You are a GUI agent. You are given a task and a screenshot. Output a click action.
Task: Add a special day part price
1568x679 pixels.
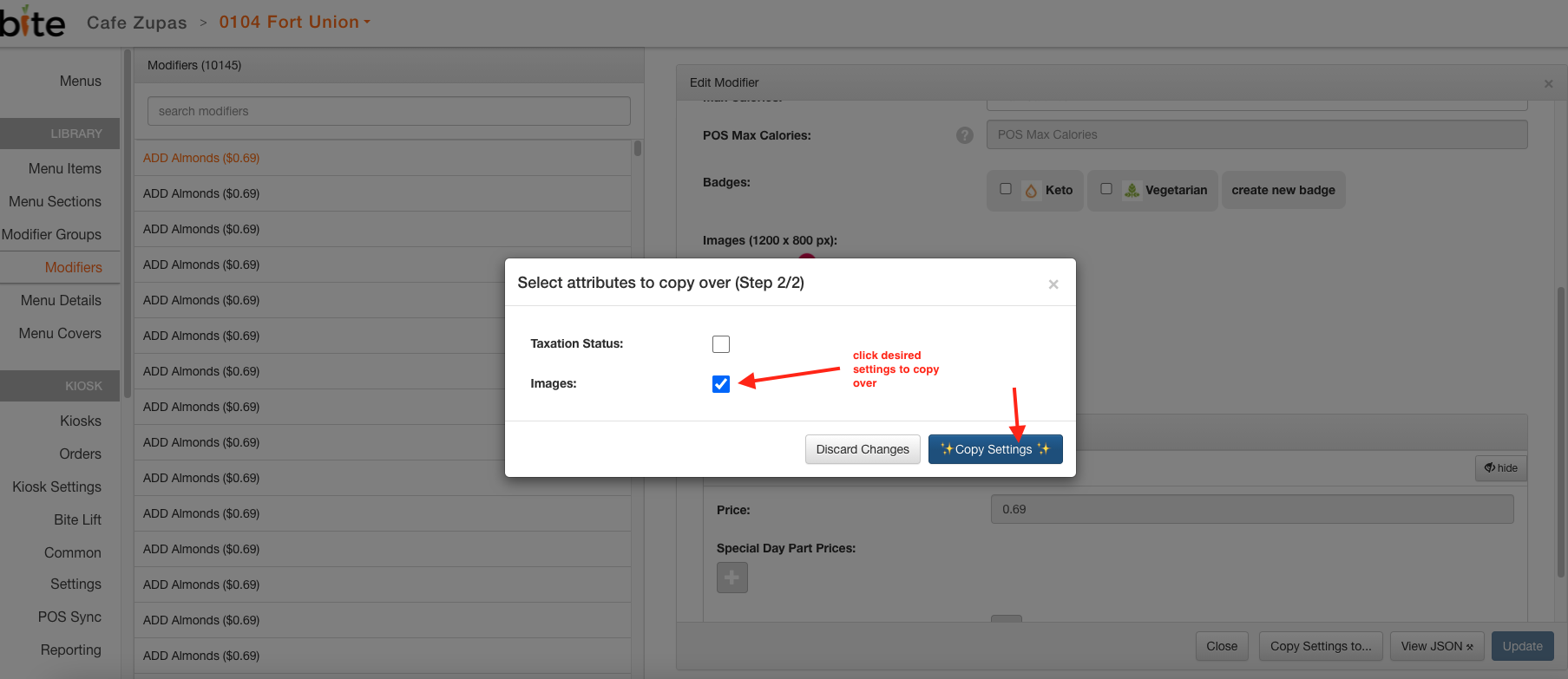(x=732, y=578)
